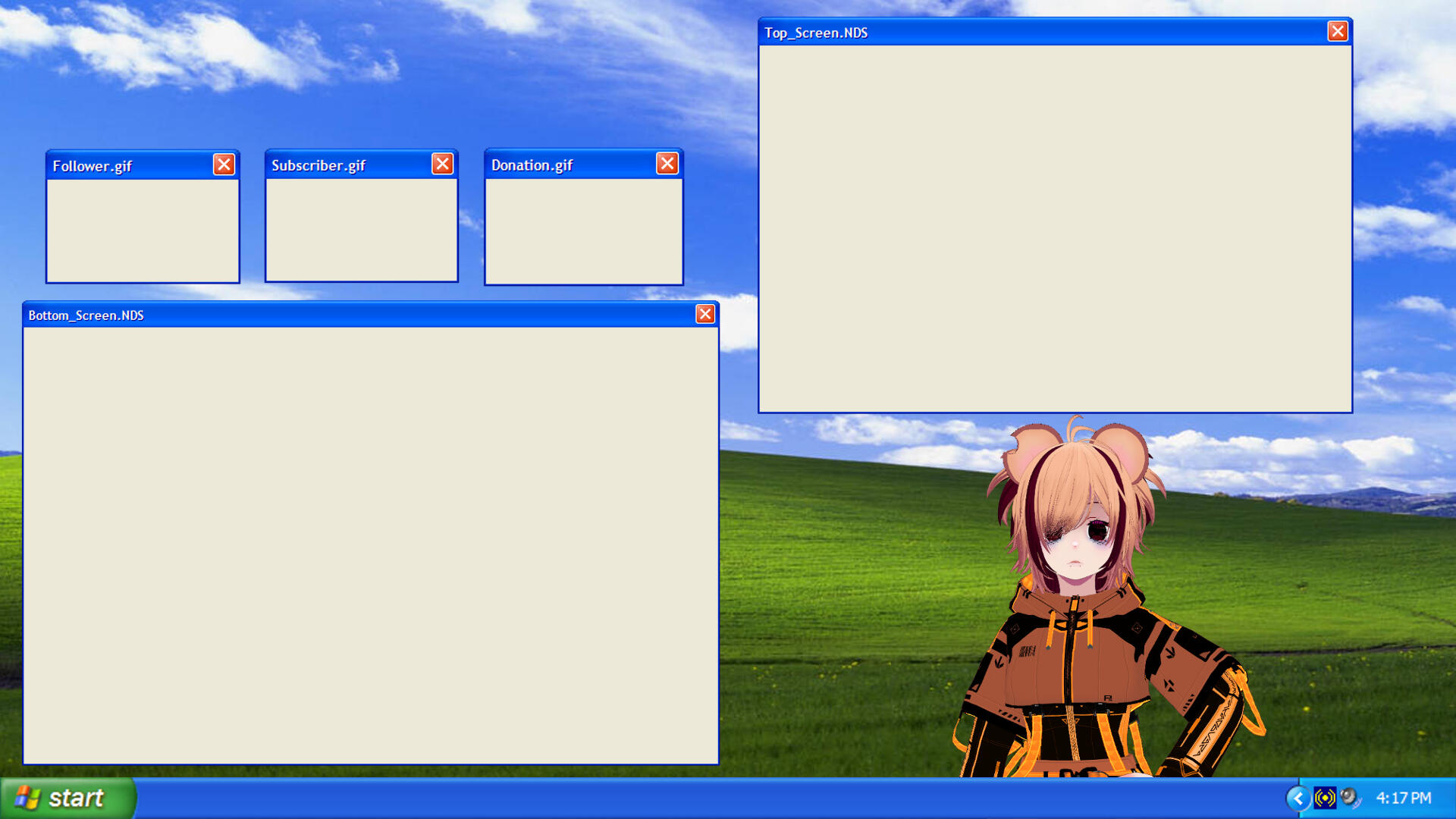Click inside the Follower.gif content area
The height and width of the screenshot is (819, 1456).
coord(143,231)
